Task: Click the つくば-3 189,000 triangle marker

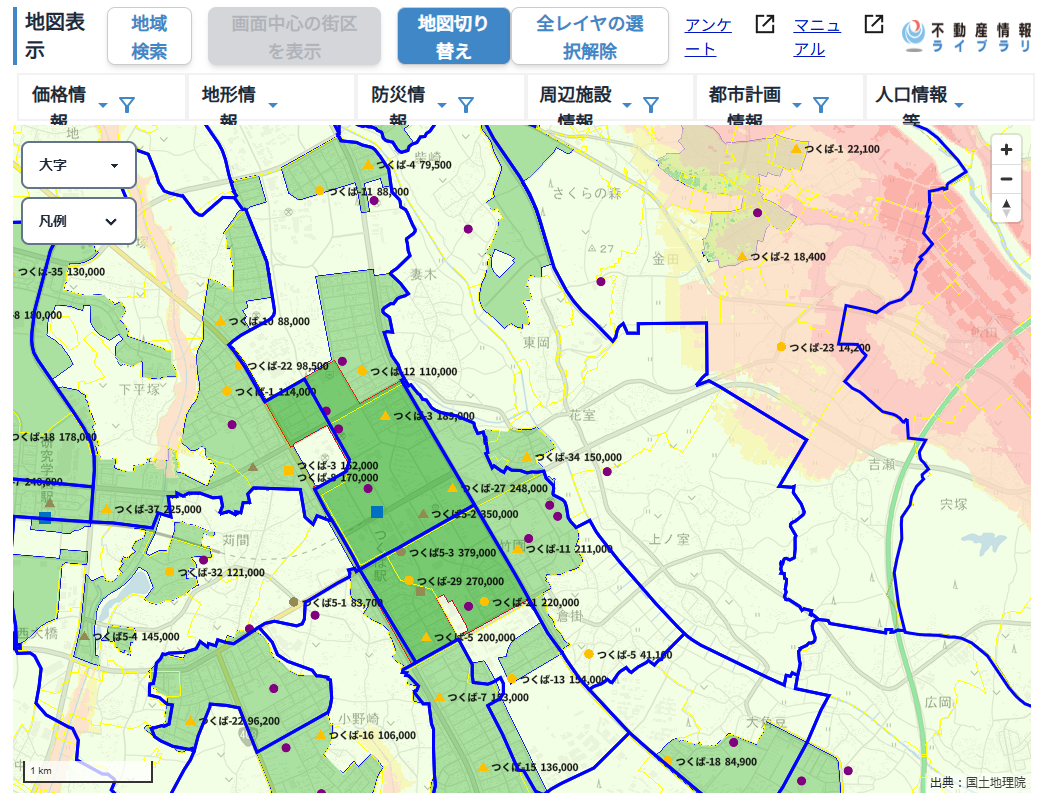Action: click(385, 415)
